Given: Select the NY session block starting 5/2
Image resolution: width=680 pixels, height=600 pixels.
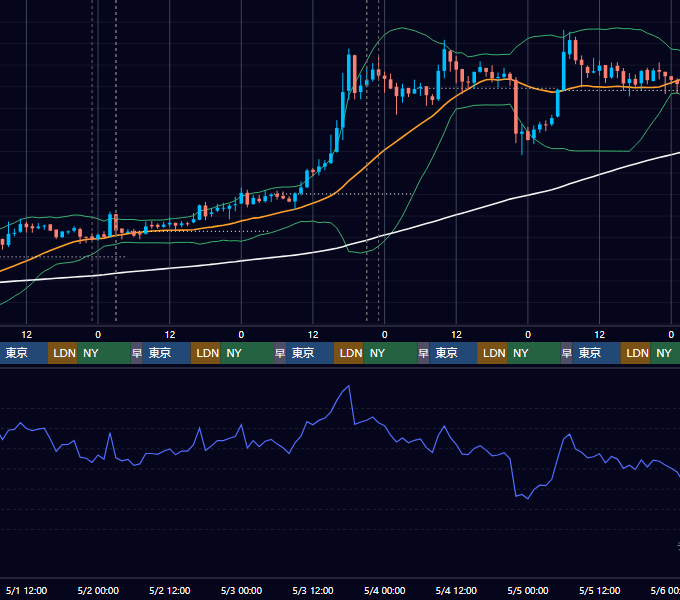Looking at the screenshot, I should click(x=247, y=353).
